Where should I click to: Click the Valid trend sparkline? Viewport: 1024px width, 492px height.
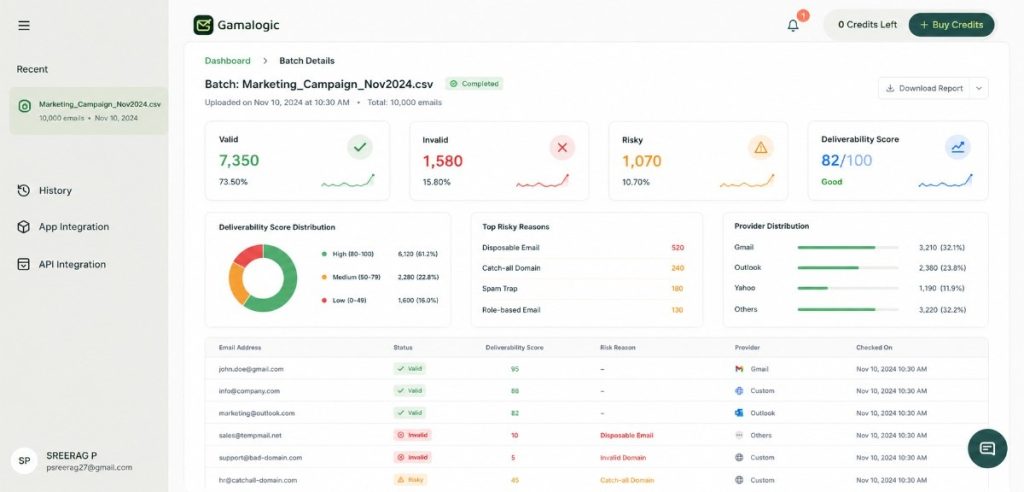(348, 182)
